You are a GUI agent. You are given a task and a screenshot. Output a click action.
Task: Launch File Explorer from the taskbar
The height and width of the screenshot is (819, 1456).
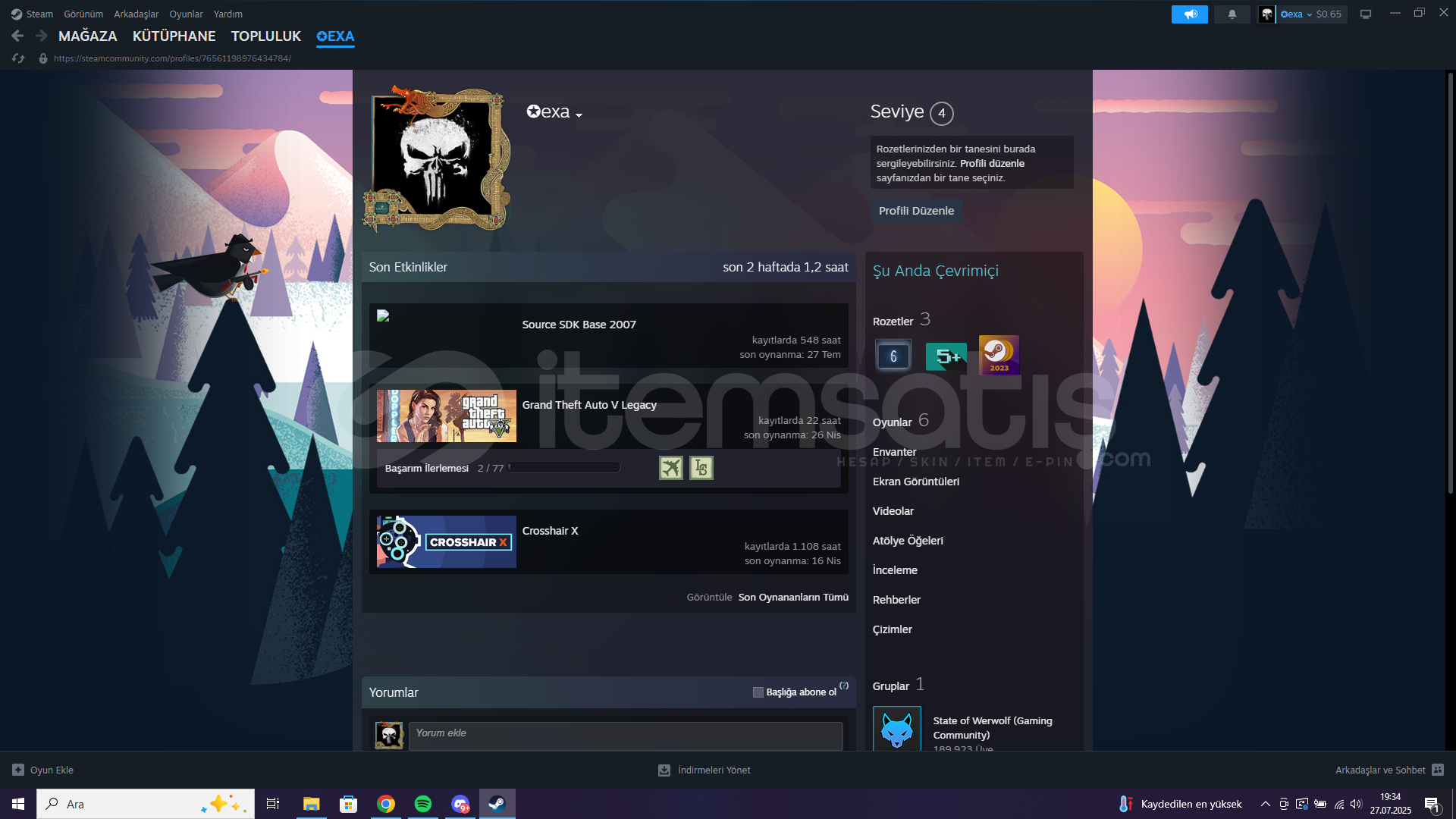[312, 804]
